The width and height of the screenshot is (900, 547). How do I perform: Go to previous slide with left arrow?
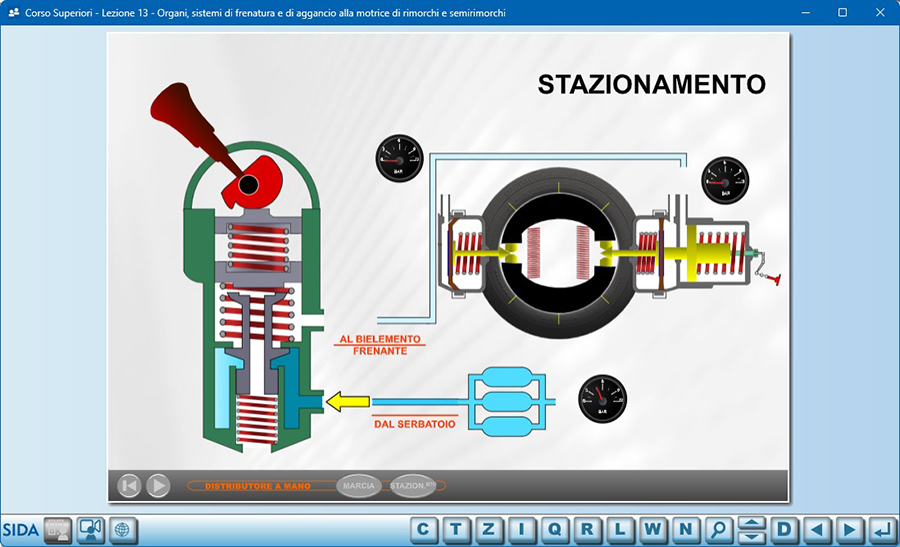(x=817, y=529)
